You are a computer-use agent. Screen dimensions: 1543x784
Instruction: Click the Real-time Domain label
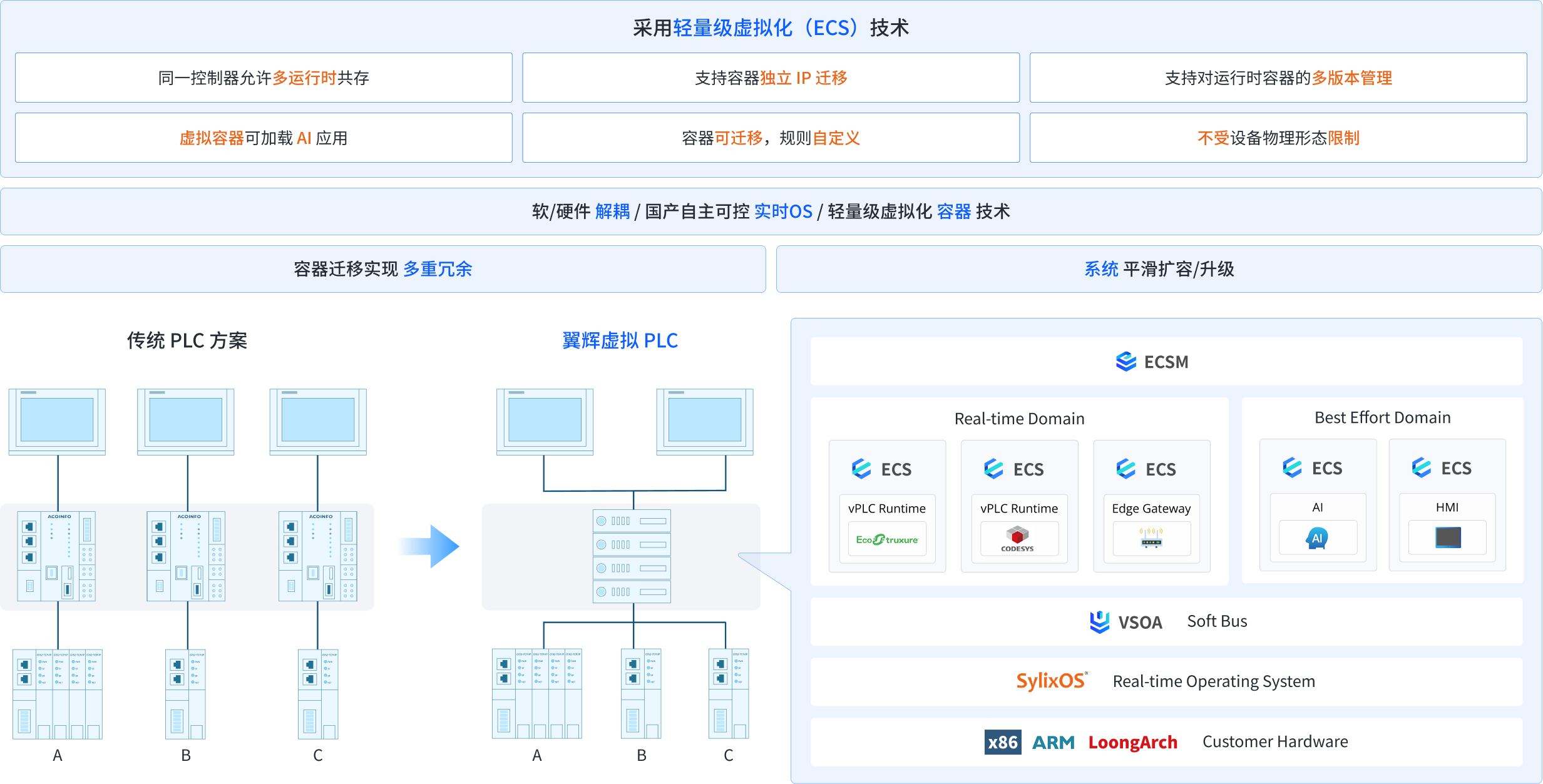tap(1019, 419)
